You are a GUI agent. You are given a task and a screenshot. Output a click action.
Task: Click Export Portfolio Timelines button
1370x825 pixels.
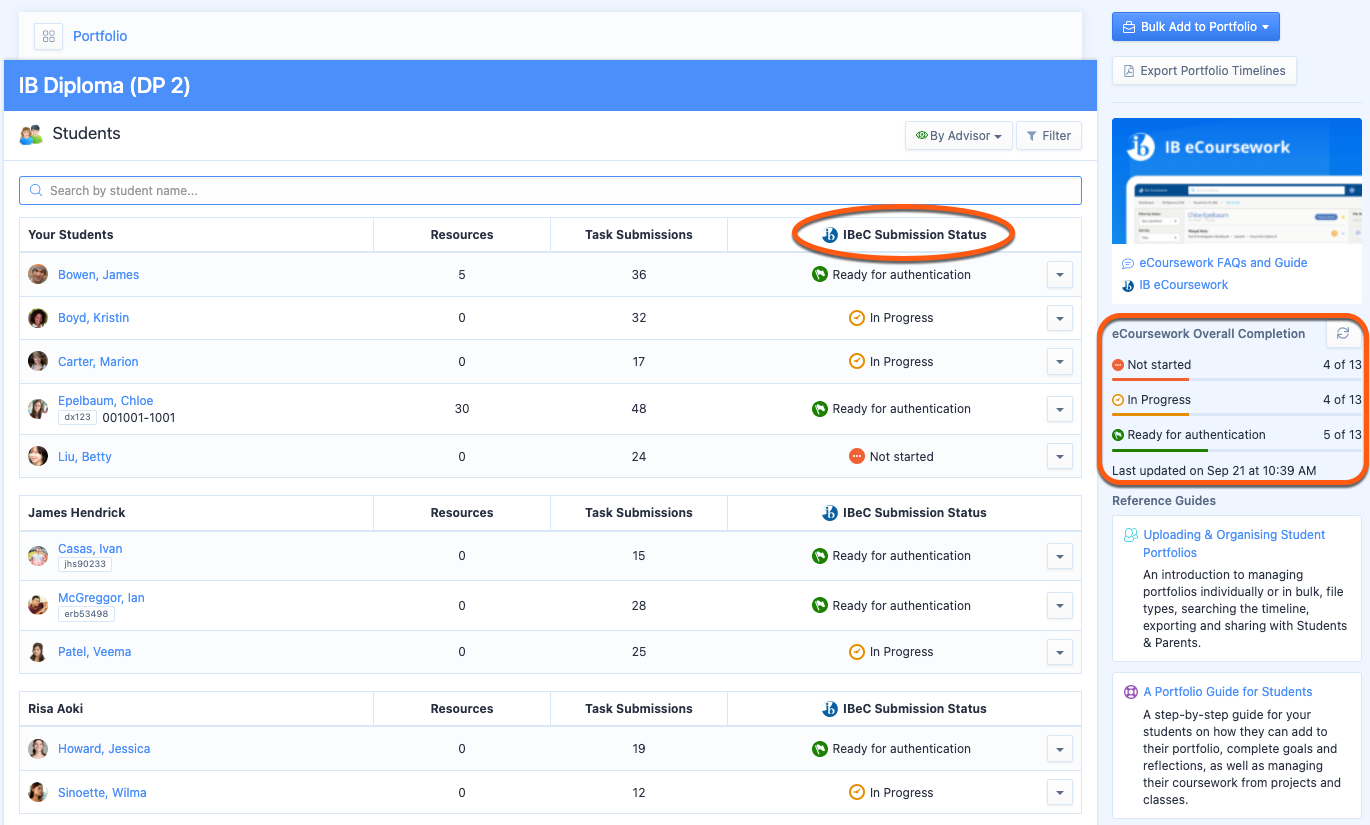tap(1204, 71)
